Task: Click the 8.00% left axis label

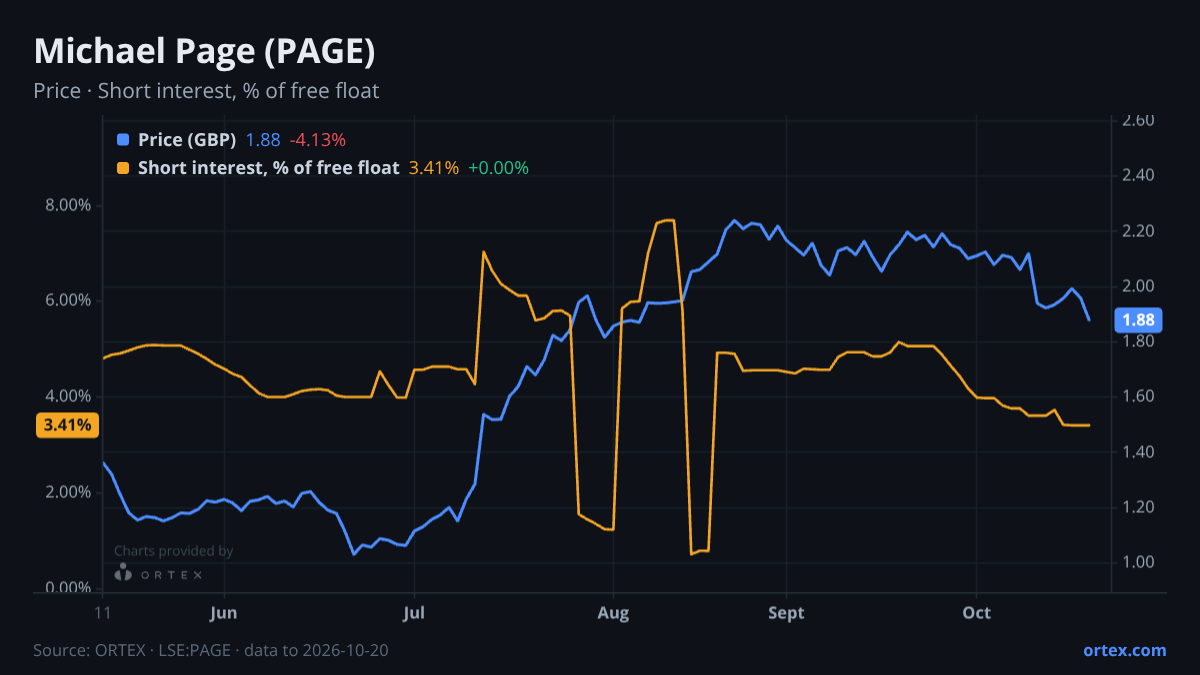Action: (68, 205)
